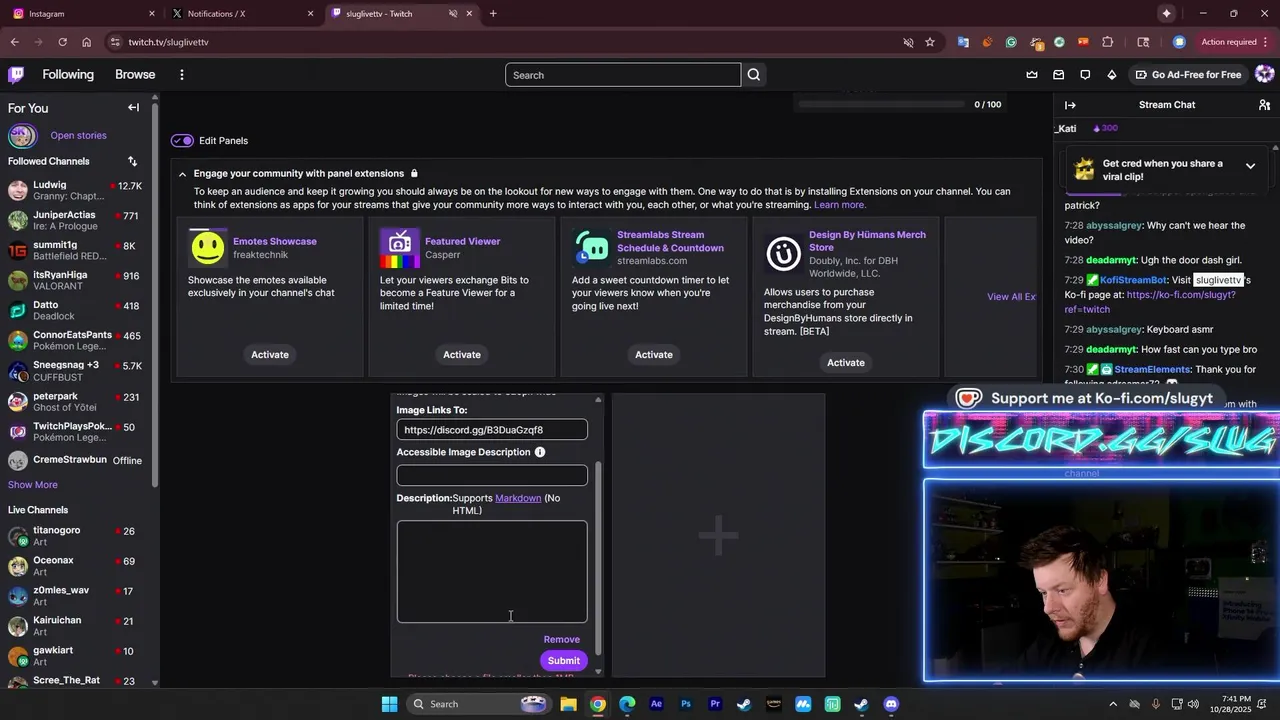Viewport: 1280px width, 720px height.
Task: Expand followed channels with Show More
Action: [x=33, y=485]
